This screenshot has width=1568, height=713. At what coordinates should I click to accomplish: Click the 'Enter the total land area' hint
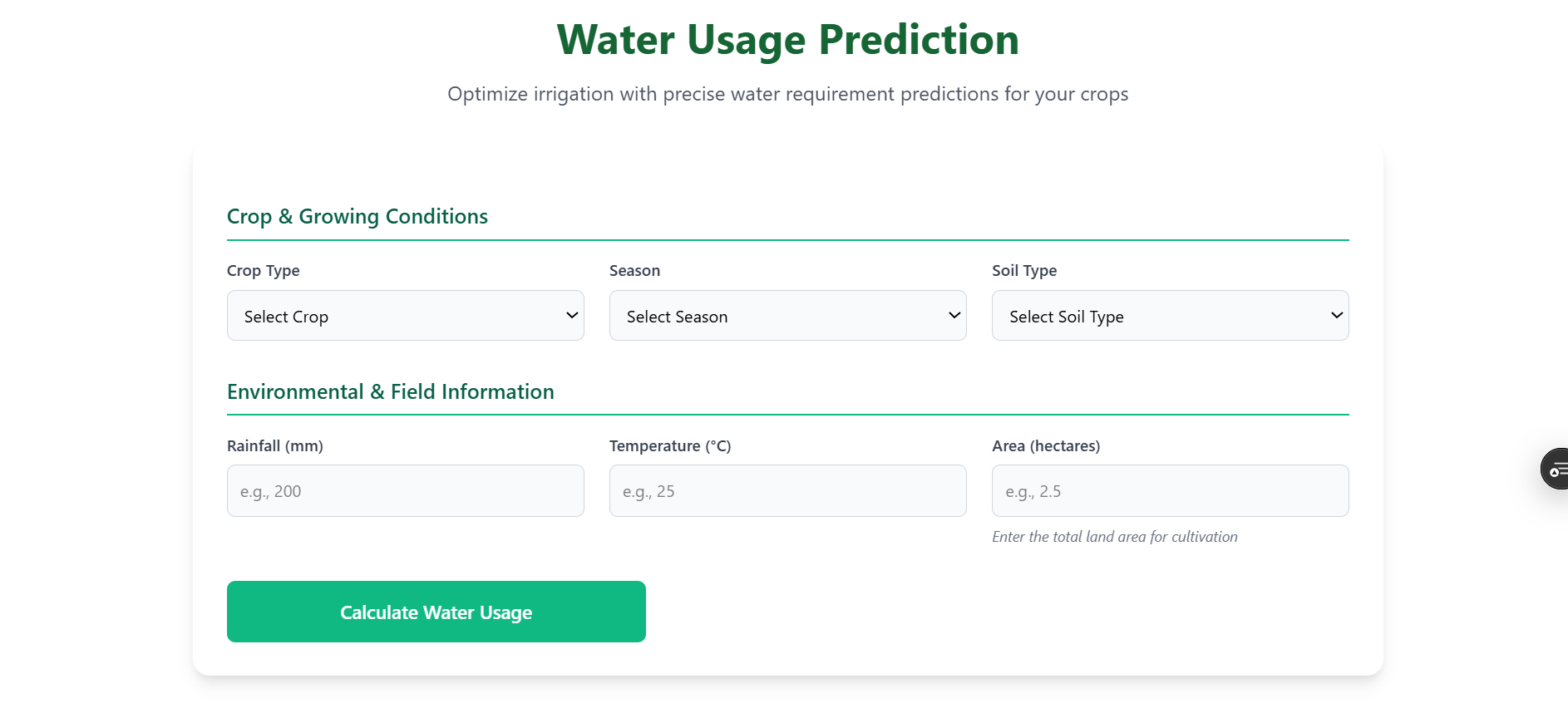tap(1114, 537)
